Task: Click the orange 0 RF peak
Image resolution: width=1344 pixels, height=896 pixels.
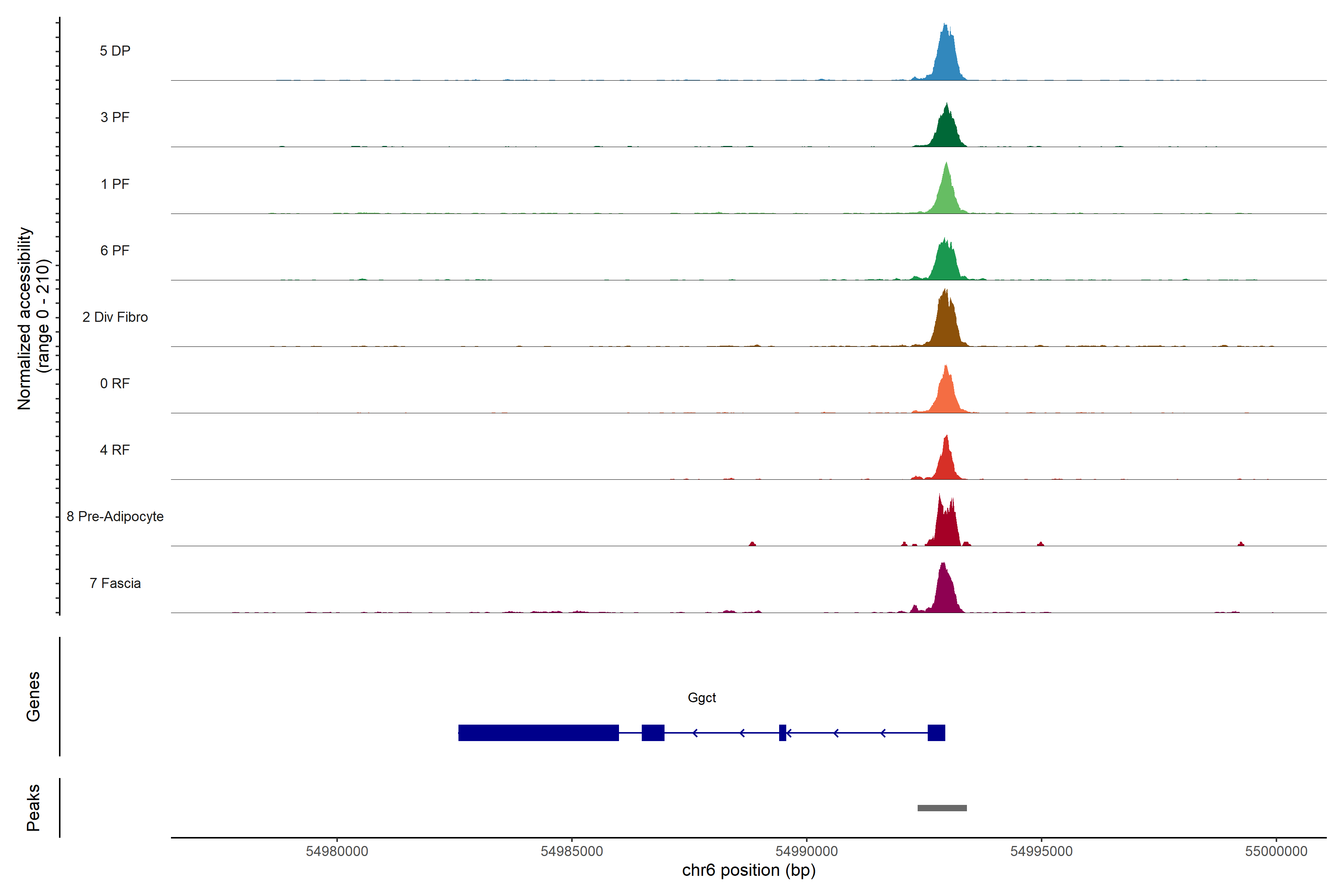Action: (947, 395)
